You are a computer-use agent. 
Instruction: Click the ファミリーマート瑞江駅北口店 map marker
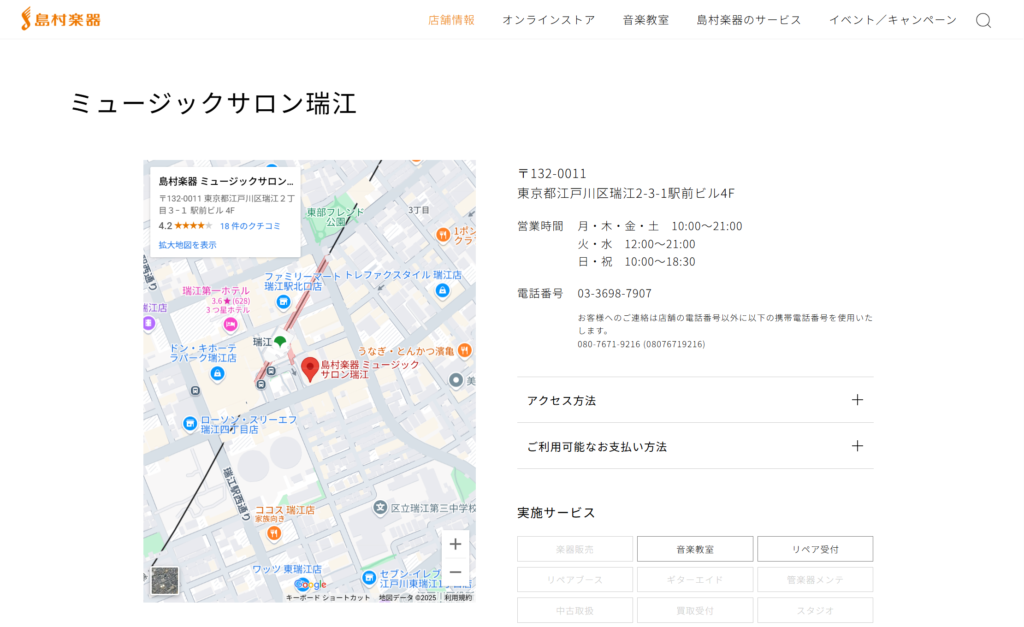[x=283, y=302]
